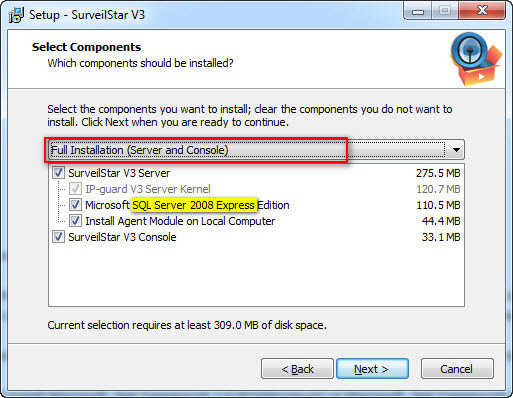Click the setup installer icon in title bar
This screenshot has height=398, width=513.
pyautogui.click(x=16, y=15)
